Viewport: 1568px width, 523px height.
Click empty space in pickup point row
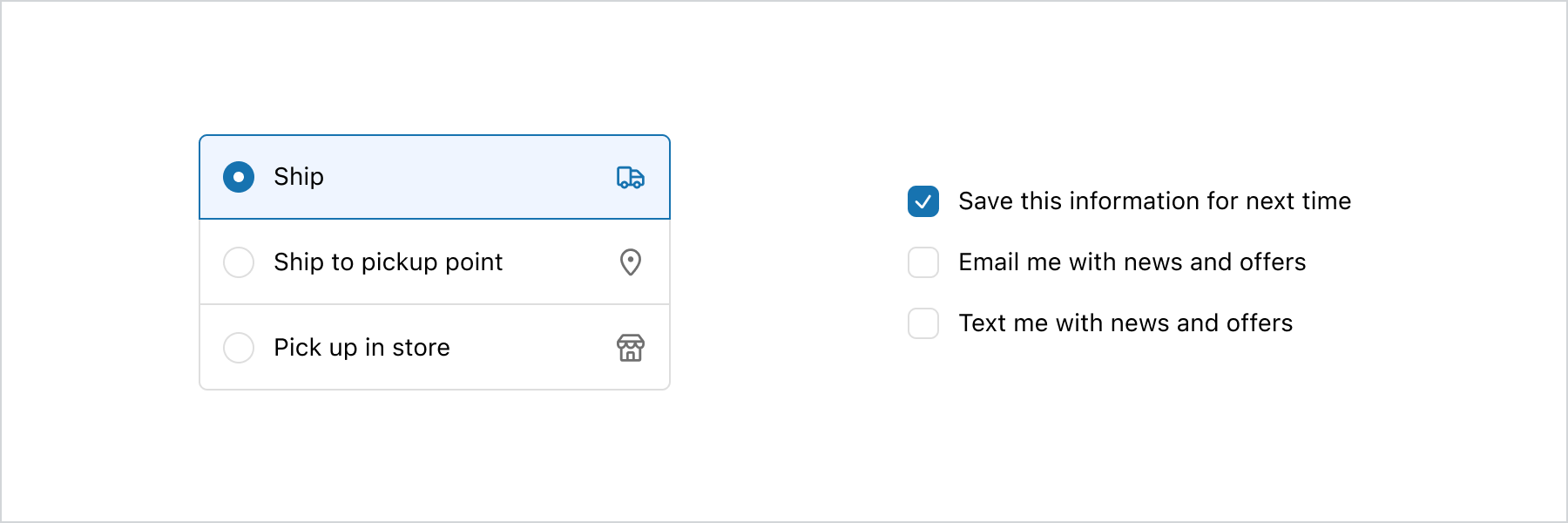(558, 262)
